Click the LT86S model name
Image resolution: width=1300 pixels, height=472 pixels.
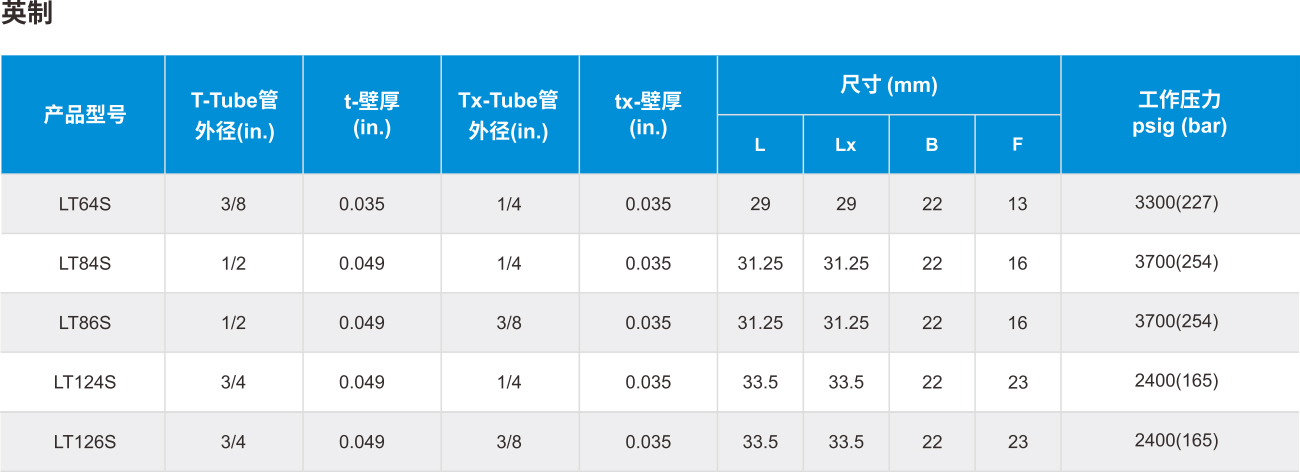(x=84, y=323)
